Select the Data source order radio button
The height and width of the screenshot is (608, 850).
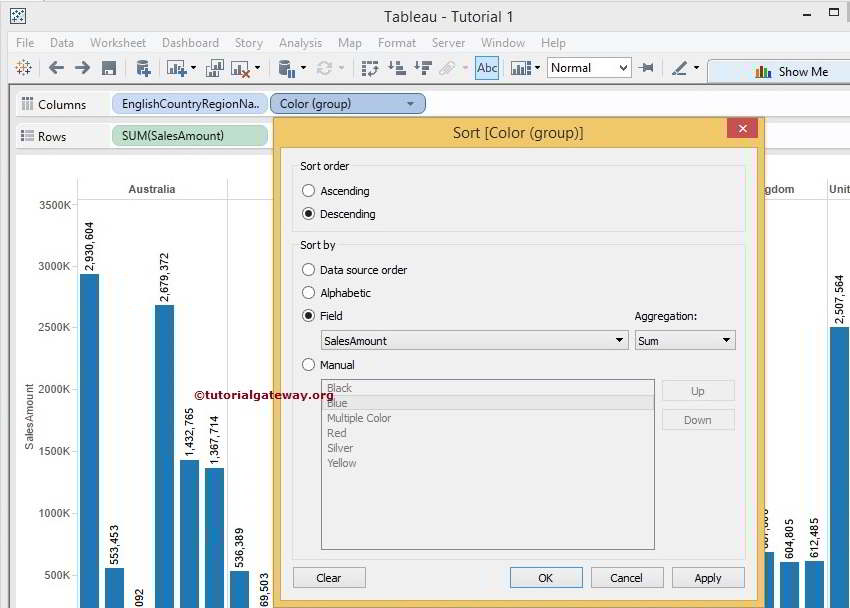point(309,270)
